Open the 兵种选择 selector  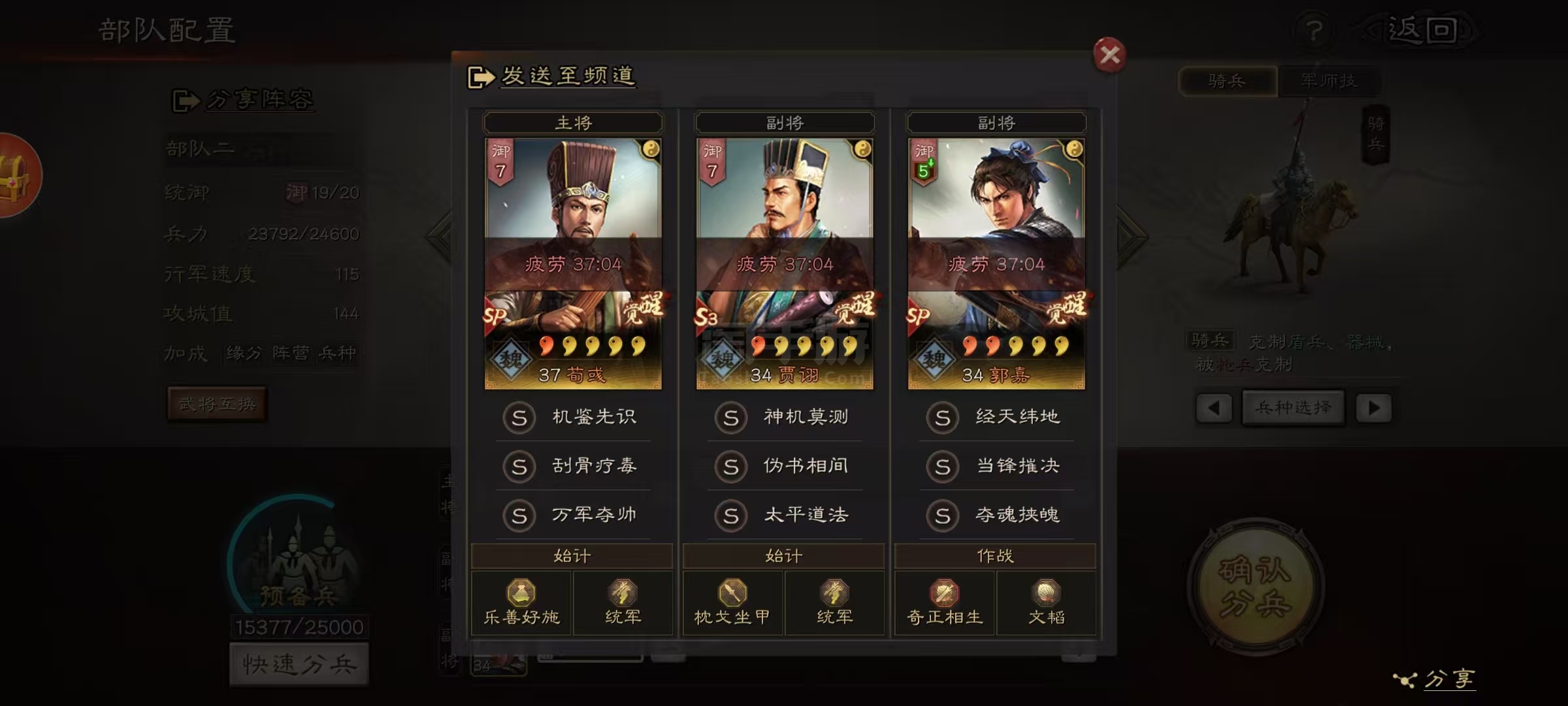1294,408
